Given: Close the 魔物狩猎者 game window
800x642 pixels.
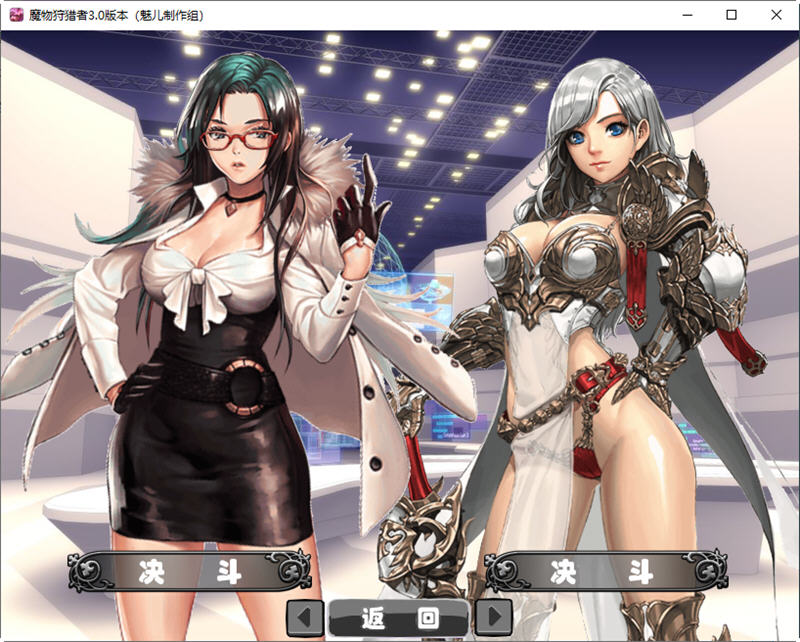Looking at the screenshot, I should pyautogui.click(x=776, y=15).
